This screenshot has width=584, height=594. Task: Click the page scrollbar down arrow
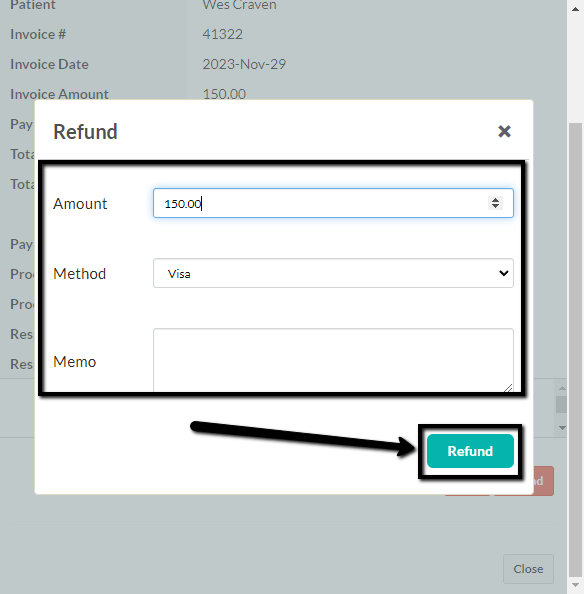coord(575,585)
